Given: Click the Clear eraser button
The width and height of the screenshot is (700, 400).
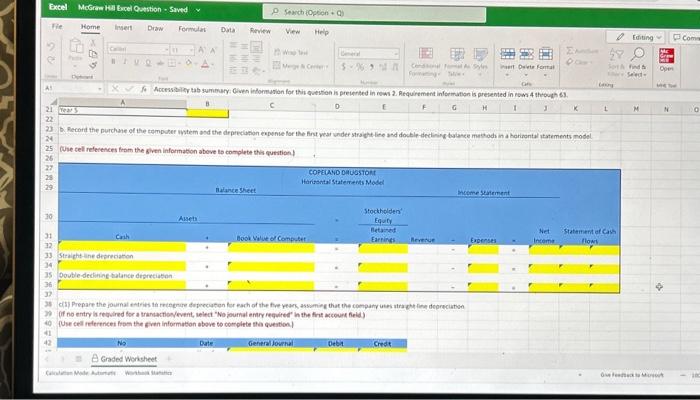Looking at the screenshot, I should pyautogui.click(x=579, y=62).
